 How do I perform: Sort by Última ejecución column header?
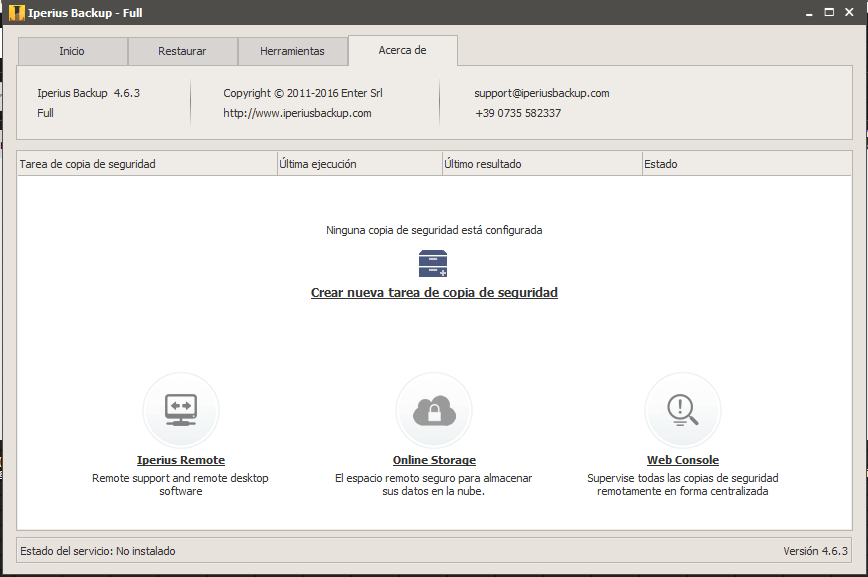tap(360, 164)
